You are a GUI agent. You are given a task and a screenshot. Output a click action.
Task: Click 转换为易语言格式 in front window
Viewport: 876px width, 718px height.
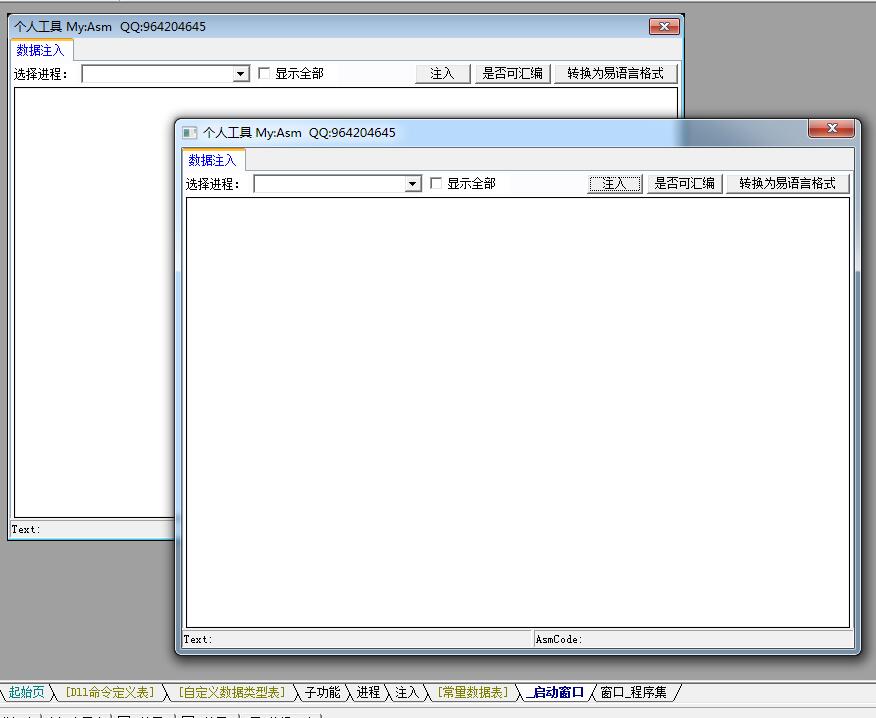(787, 184)
